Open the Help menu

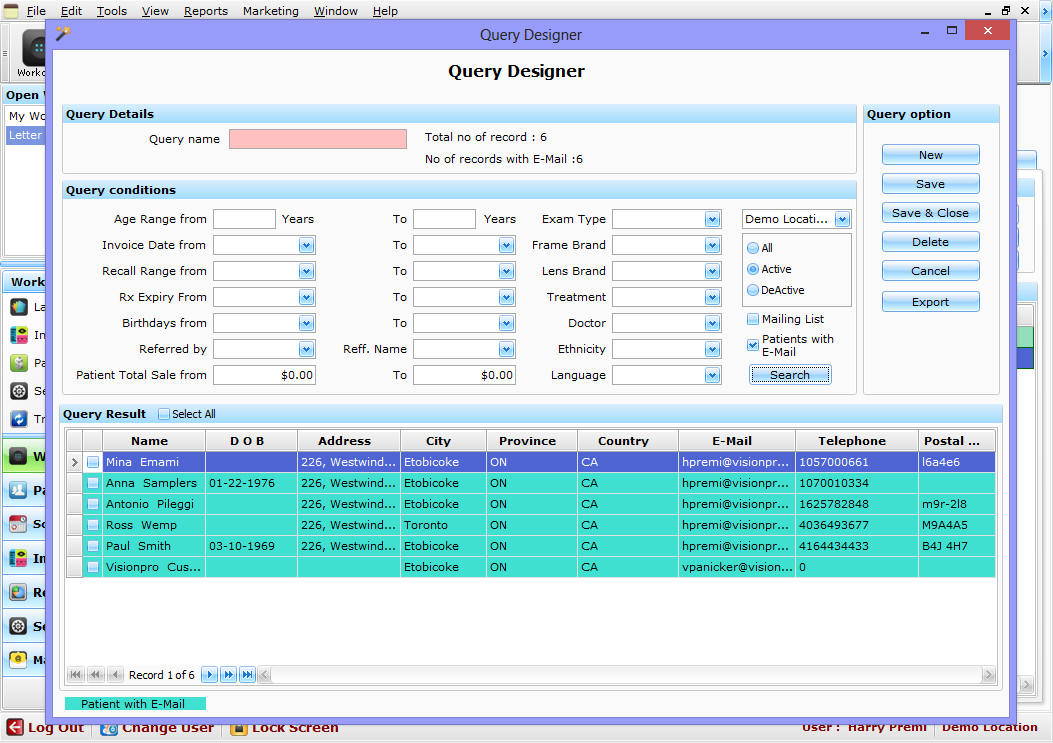(x=385, y=11)
